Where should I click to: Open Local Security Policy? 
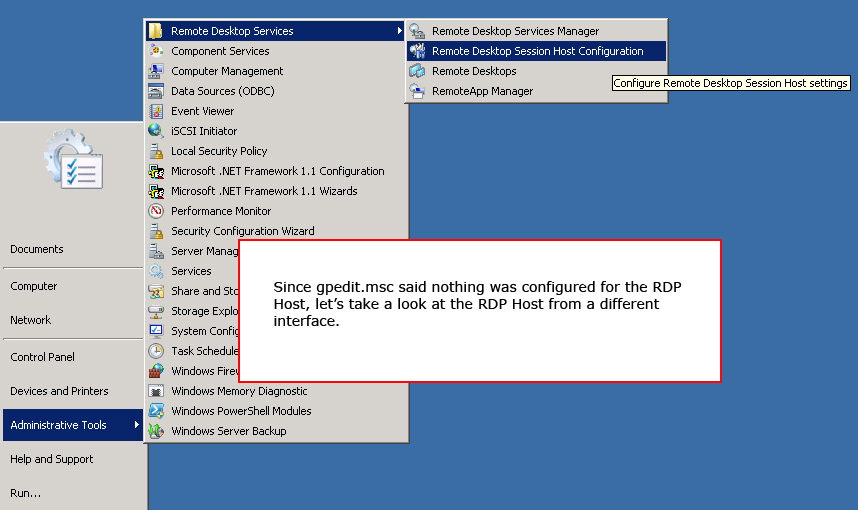tap(276, 151)
